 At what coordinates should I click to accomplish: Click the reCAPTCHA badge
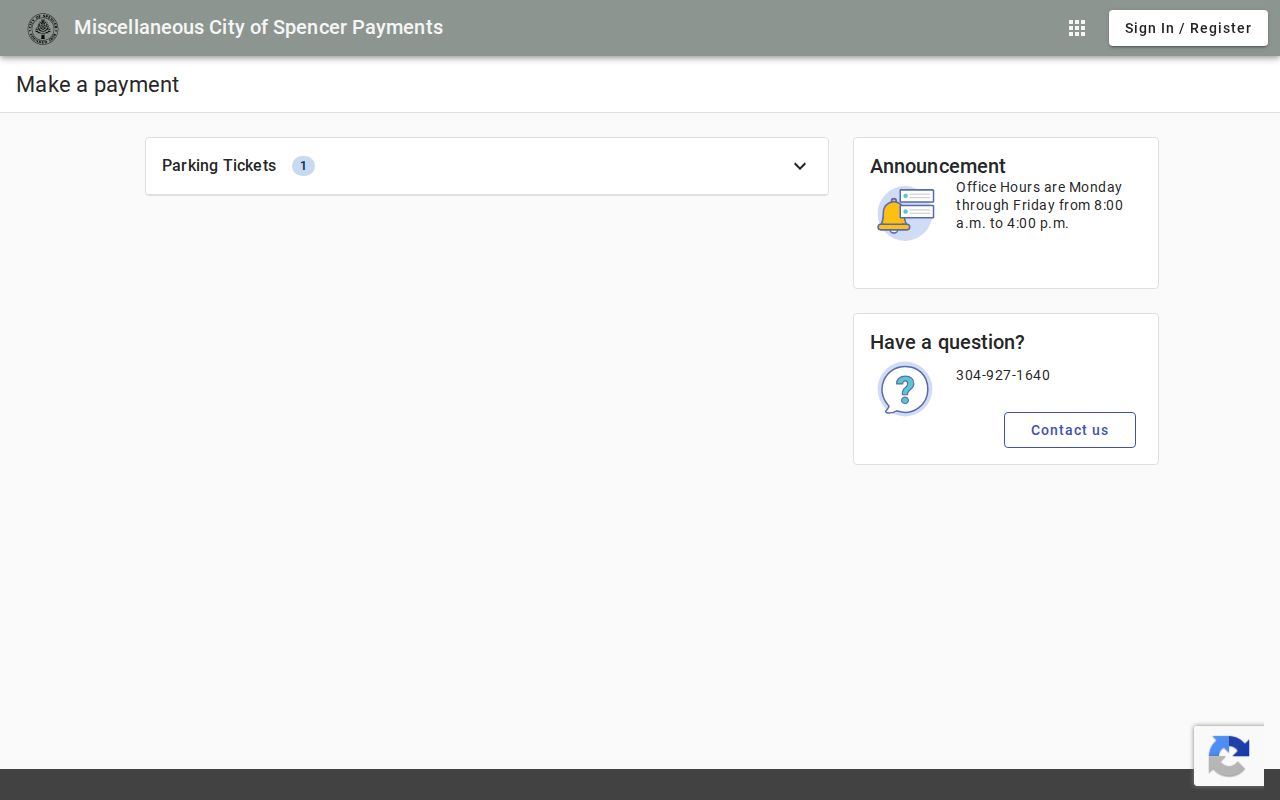tap(1229, 755)
